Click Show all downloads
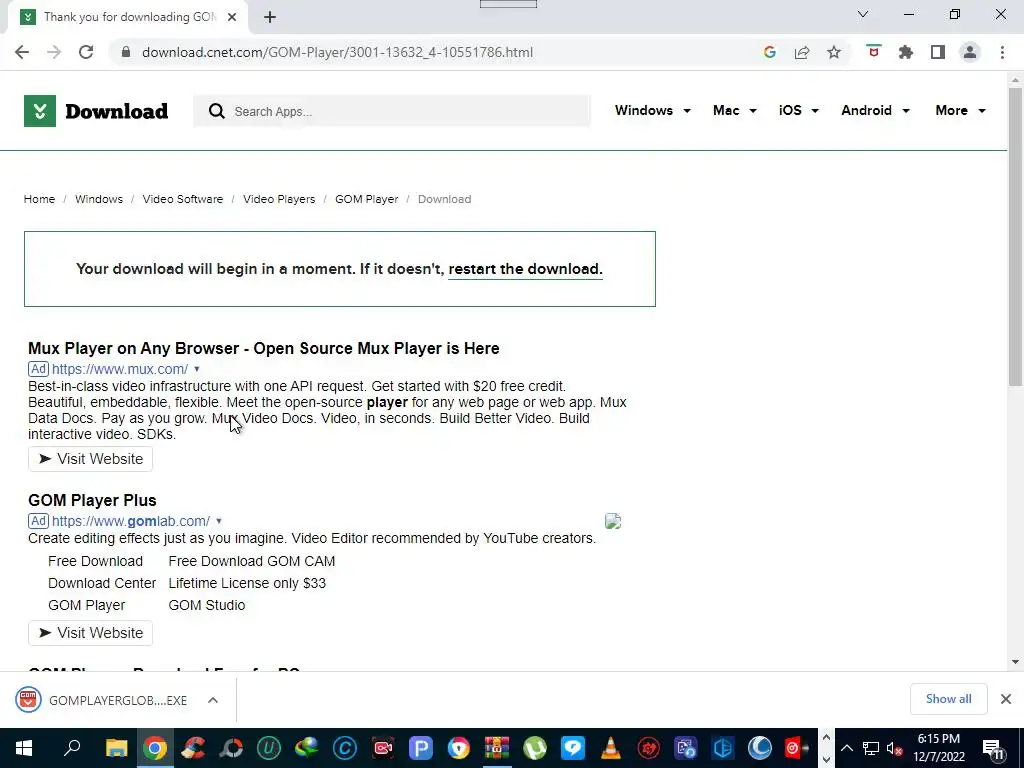This screenshot has width=1024, height=768. click(948, 699)
